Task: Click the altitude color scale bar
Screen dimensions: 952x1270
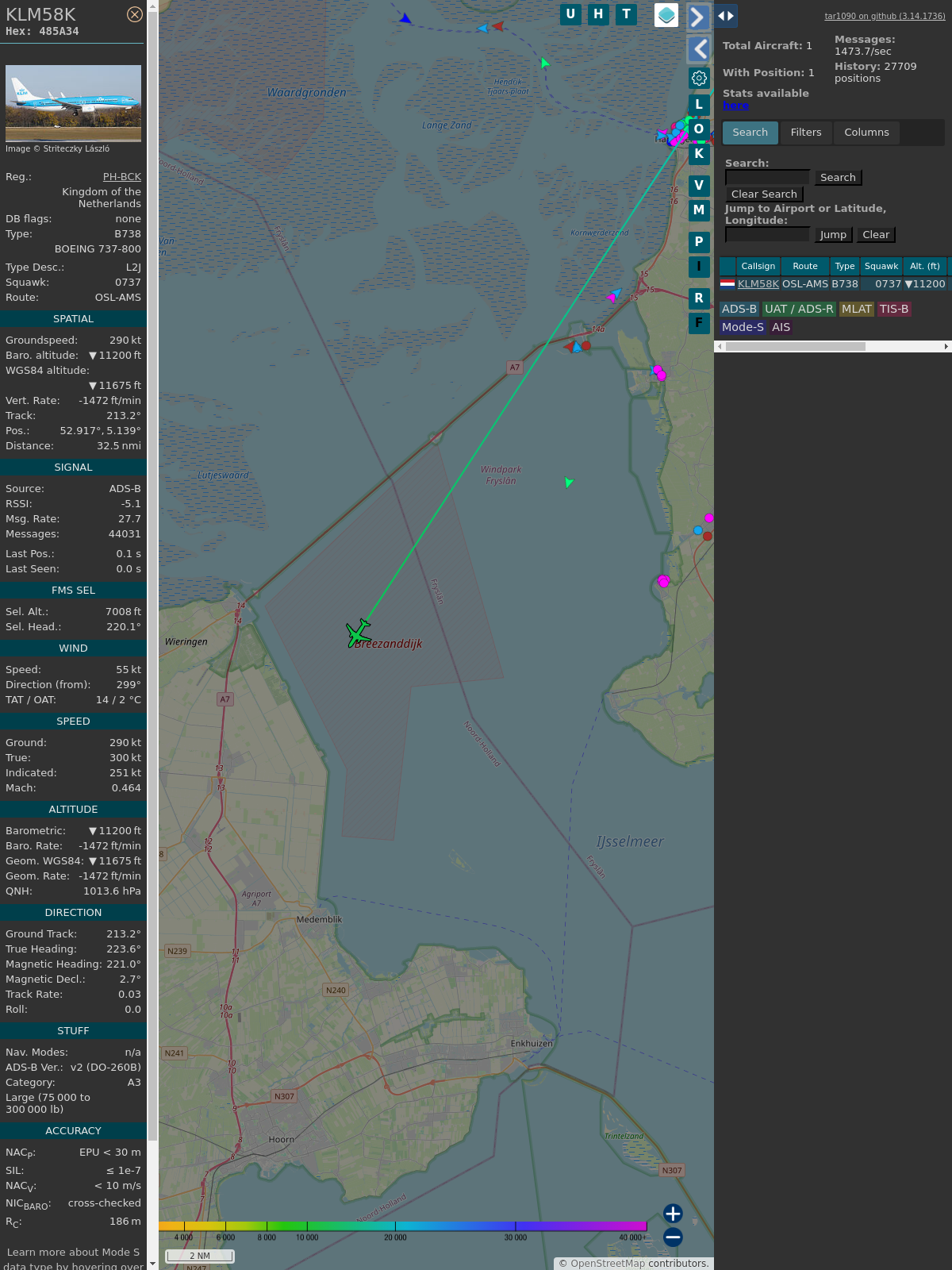Action: coord(403,1226)
